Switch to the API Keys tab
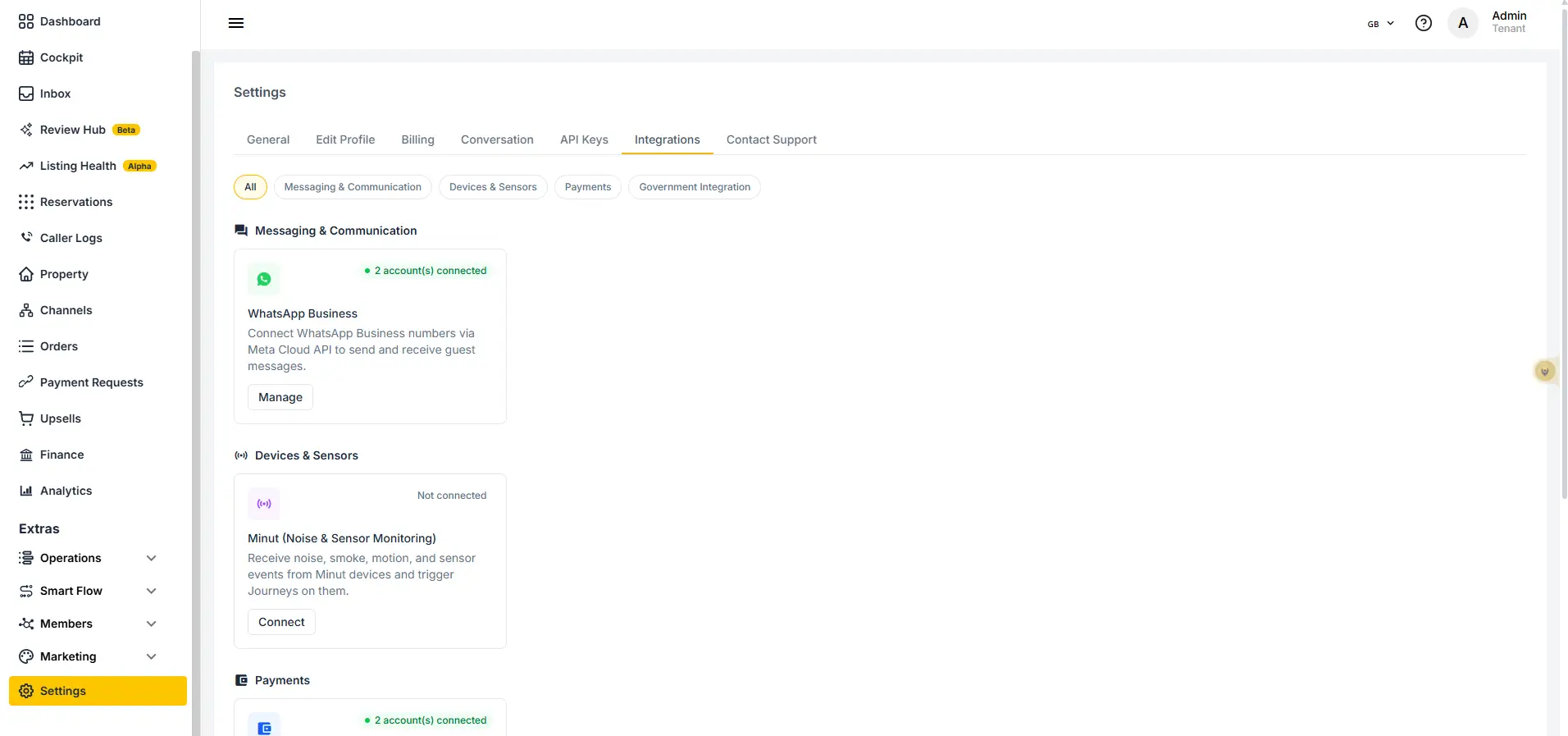This screenshot has width=1568, height=736. [584, 139]
